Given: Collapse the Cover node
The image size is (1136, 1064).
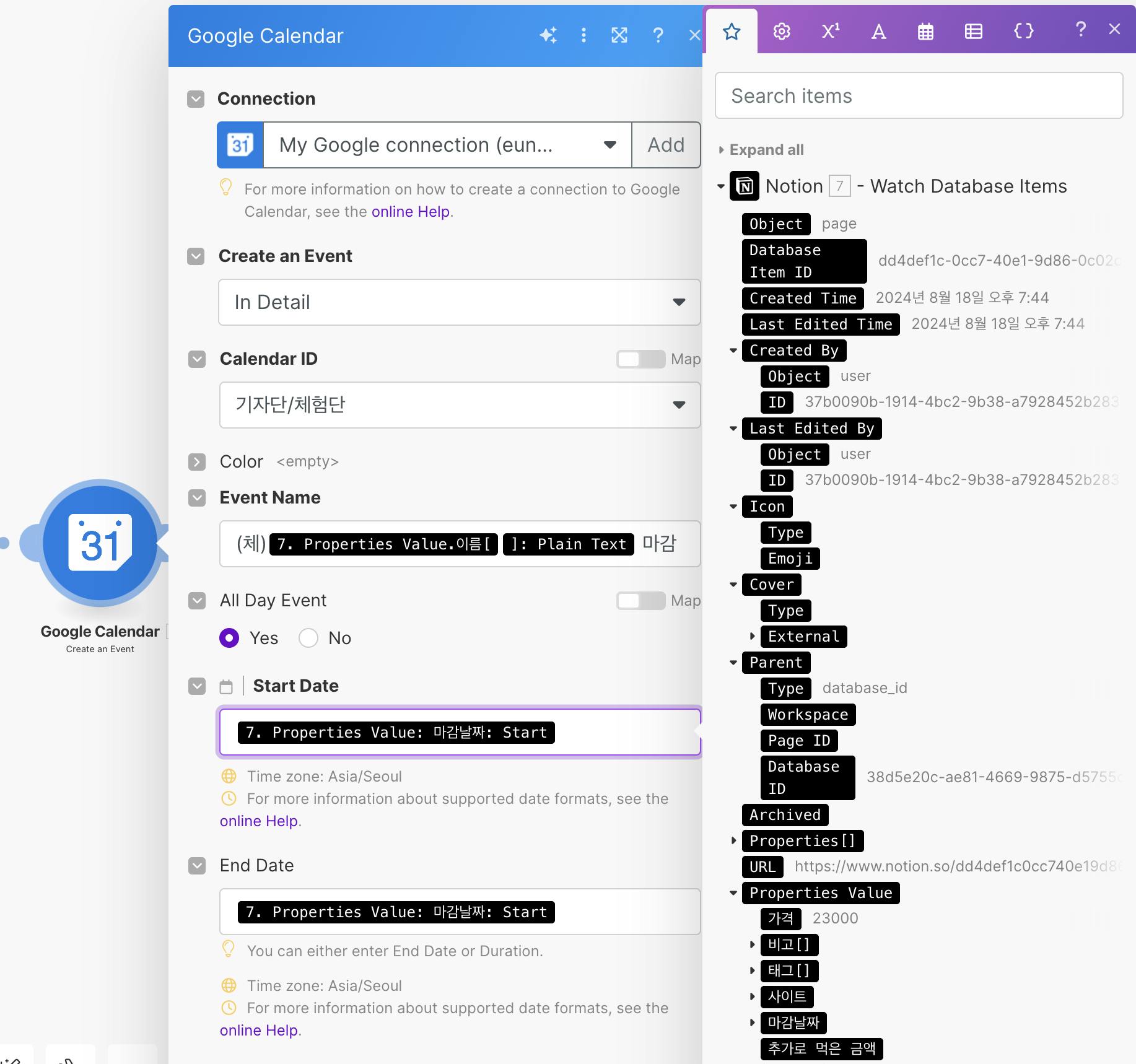Looking at the screenshot, I should pos(733,585).
